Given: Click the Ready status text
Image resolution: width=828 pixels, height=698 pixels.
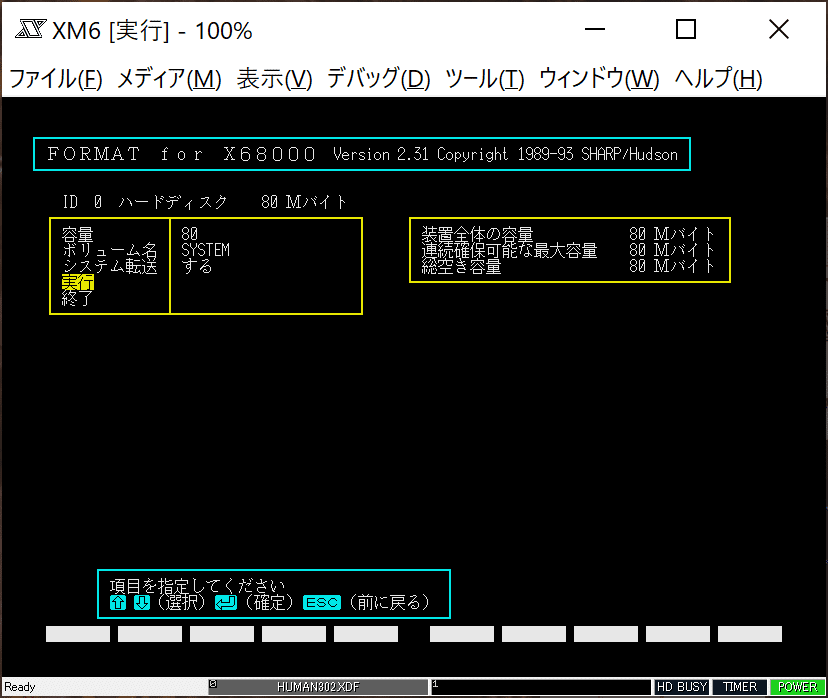Looking at the screenshot, I should 20,687.
